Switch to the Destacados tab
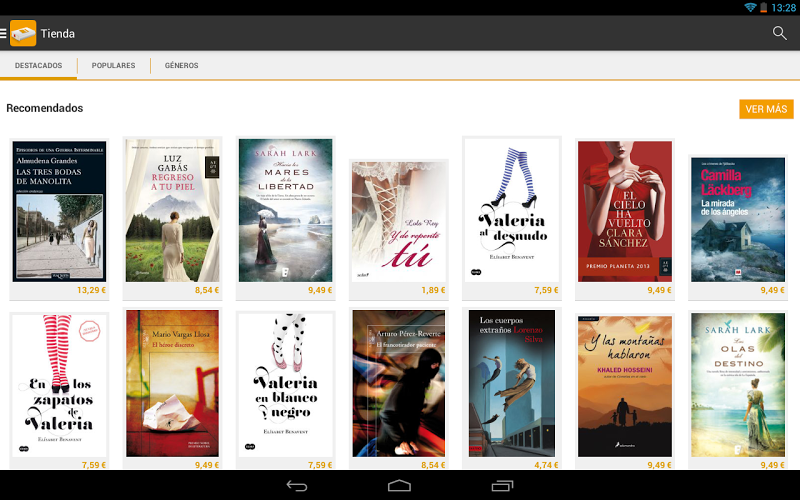Screen dimensions: 800x500 click(x=38, y=65)
